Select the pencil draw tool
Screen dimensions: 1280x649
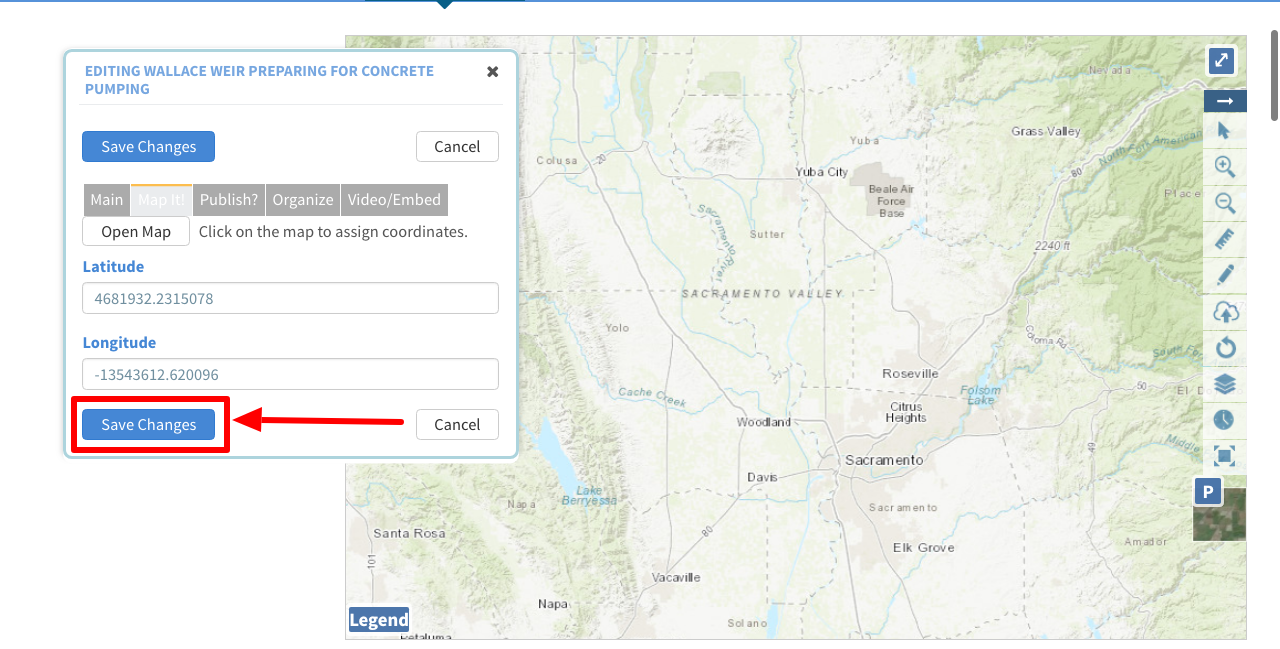(x=1225, y=276)
